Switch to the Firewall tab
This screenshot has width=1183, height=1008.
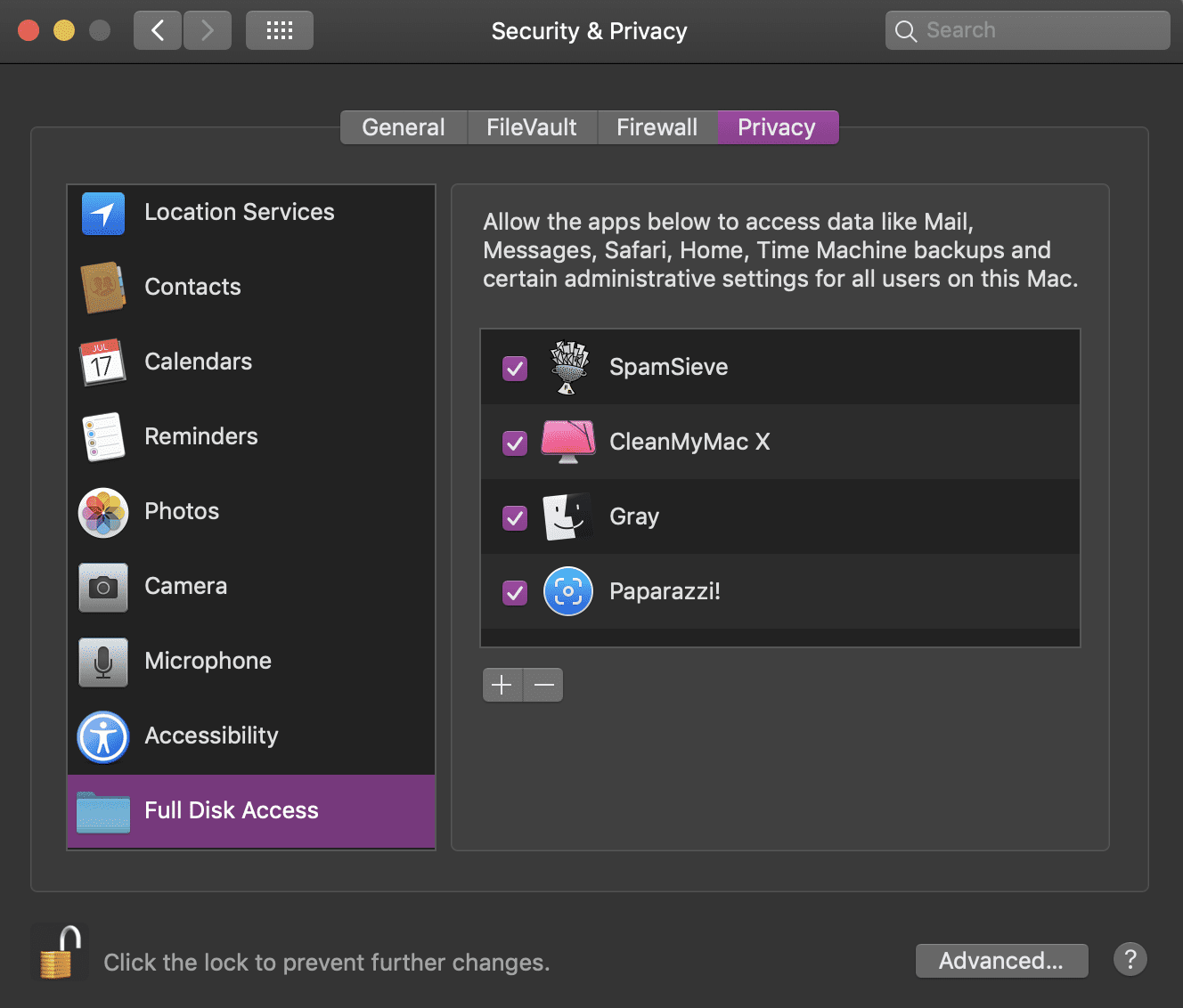click(657, 127)
